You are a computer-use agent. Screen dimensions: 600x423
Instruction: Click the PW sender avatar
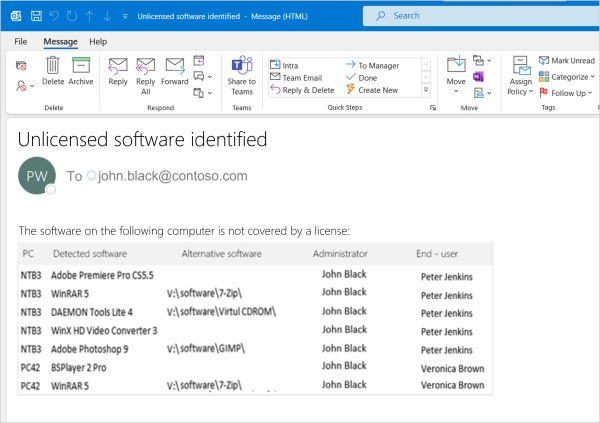37,176
